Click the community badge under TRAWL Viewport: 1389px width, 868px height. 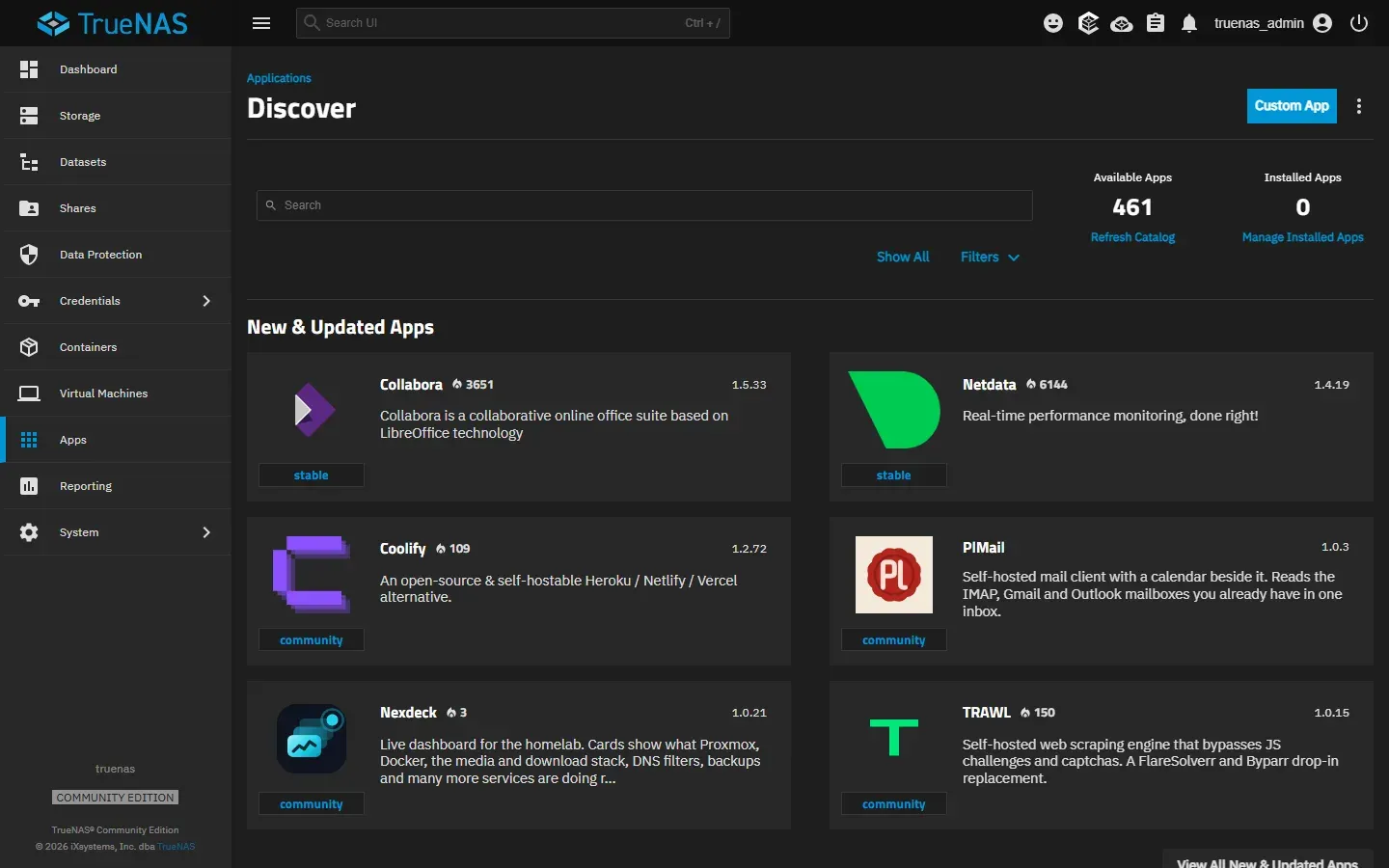point(894,804)
